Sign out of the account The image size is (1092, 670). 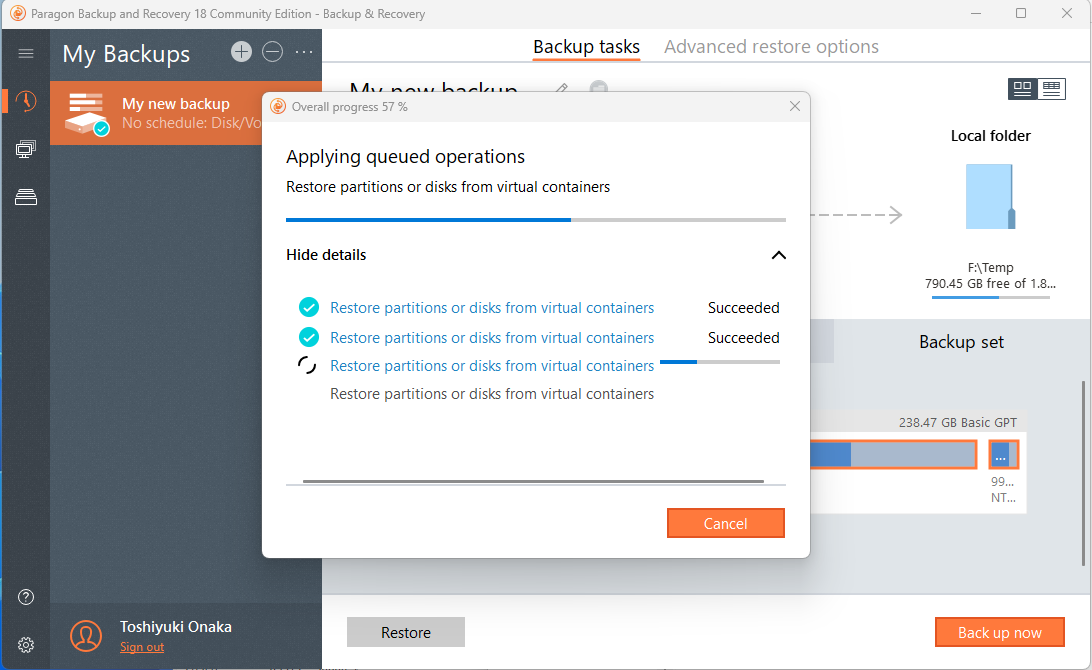click(x=142, y=647)
